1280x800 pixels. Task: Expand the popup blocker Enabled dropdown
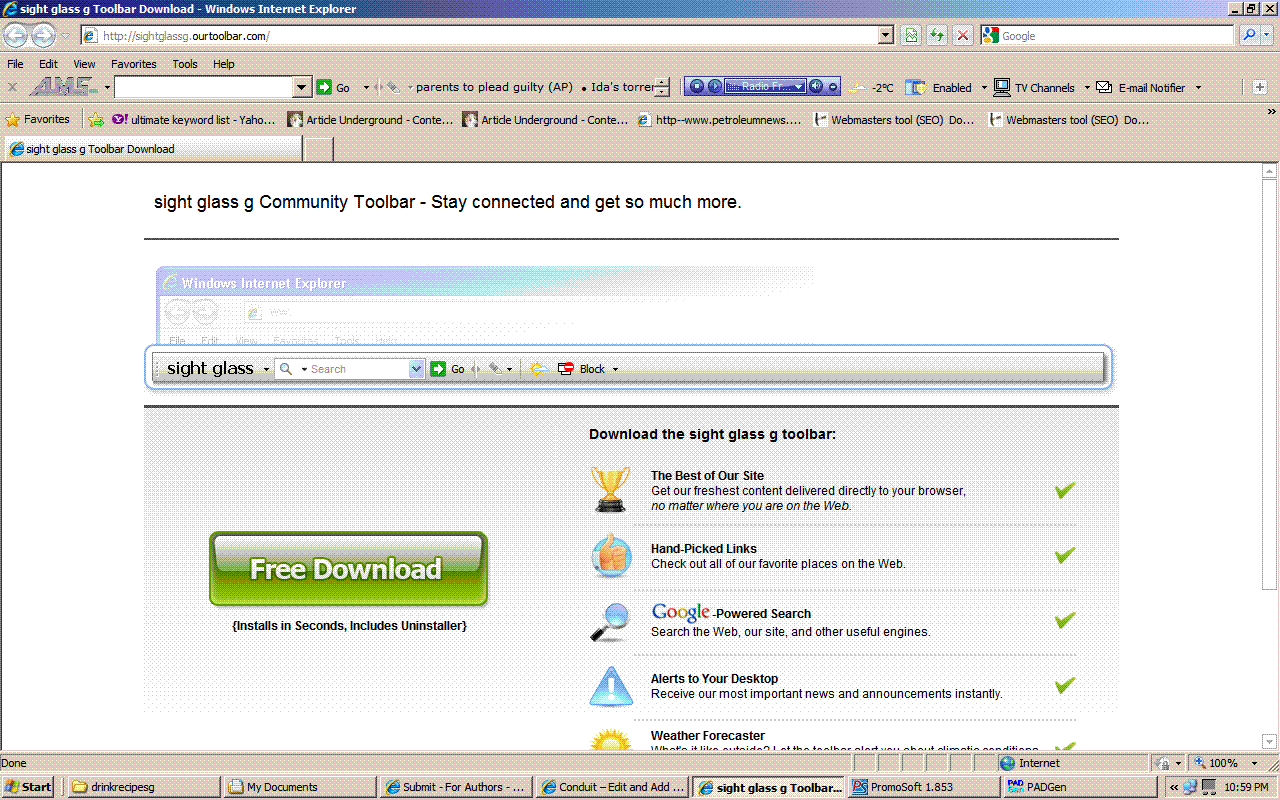point(984,88)
